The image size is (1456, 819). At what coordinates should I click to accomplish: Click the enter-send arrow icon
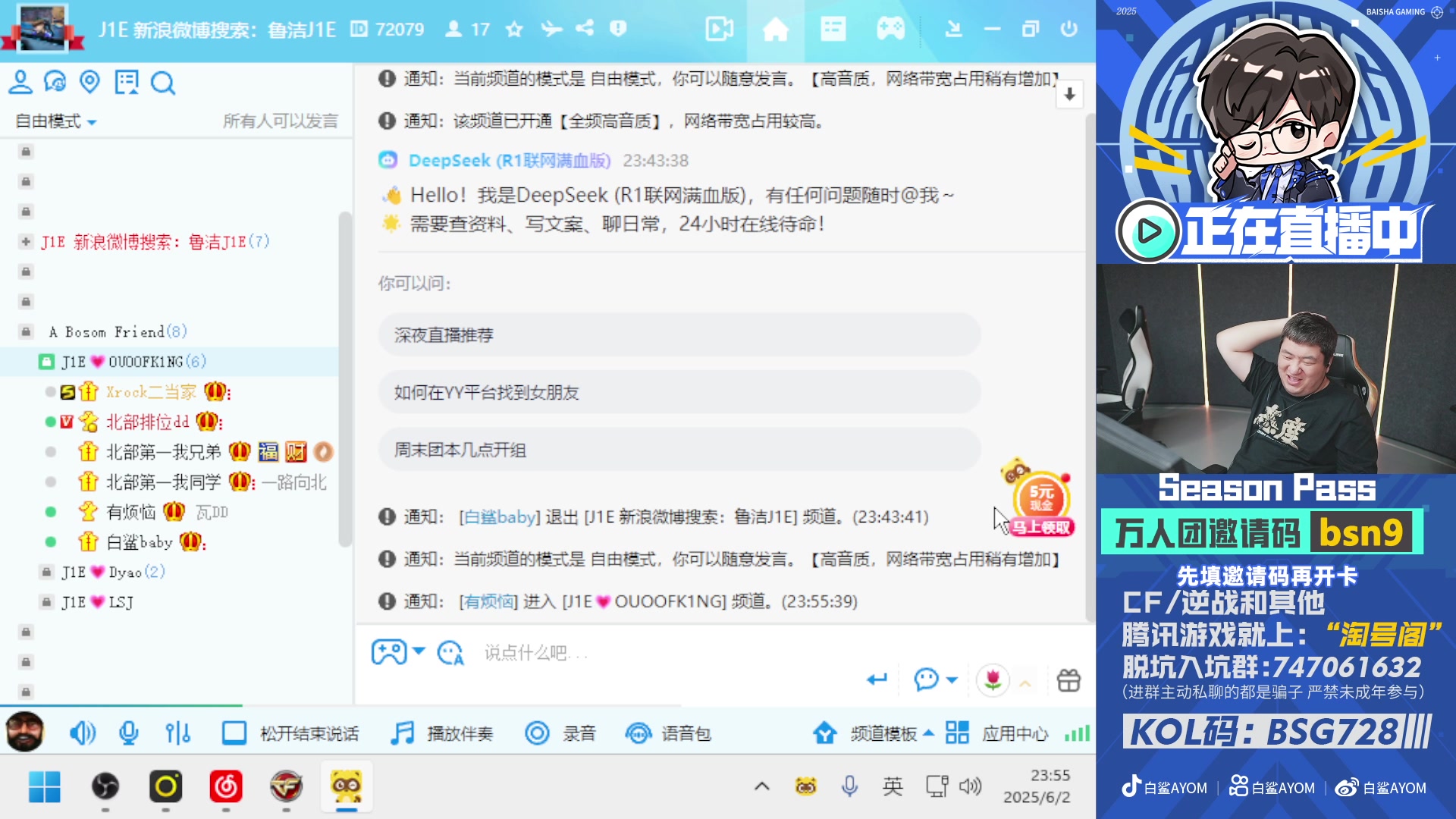pos(877,679)
